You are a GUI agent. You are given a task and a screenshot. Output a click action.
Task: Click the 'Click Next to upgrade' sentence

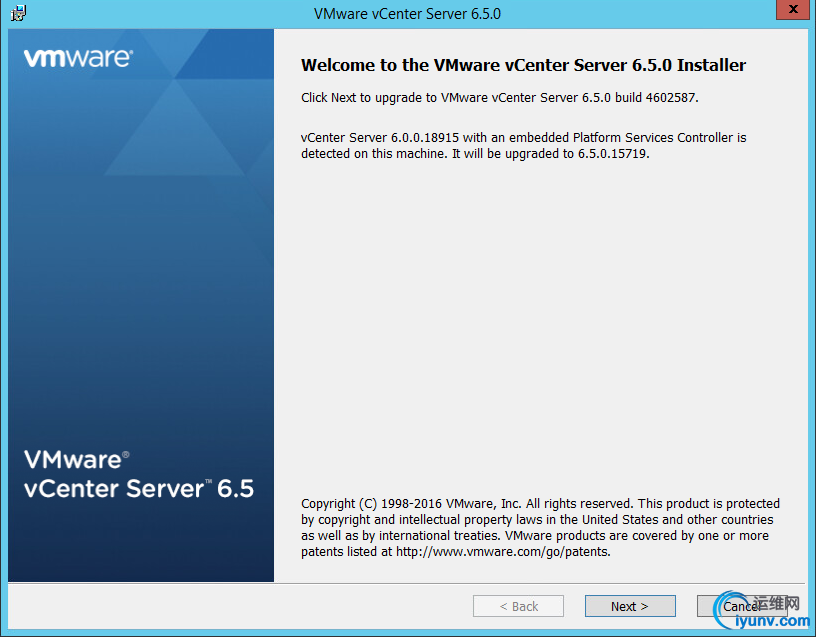[x=500, y=97]
